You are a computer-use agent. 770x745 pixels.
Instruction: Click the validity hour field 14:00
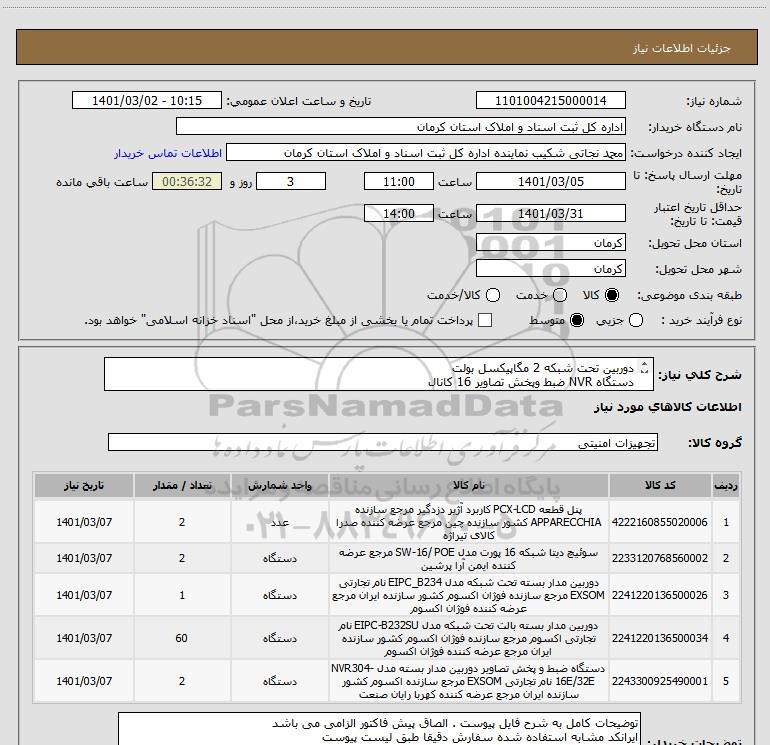(399, 214)
